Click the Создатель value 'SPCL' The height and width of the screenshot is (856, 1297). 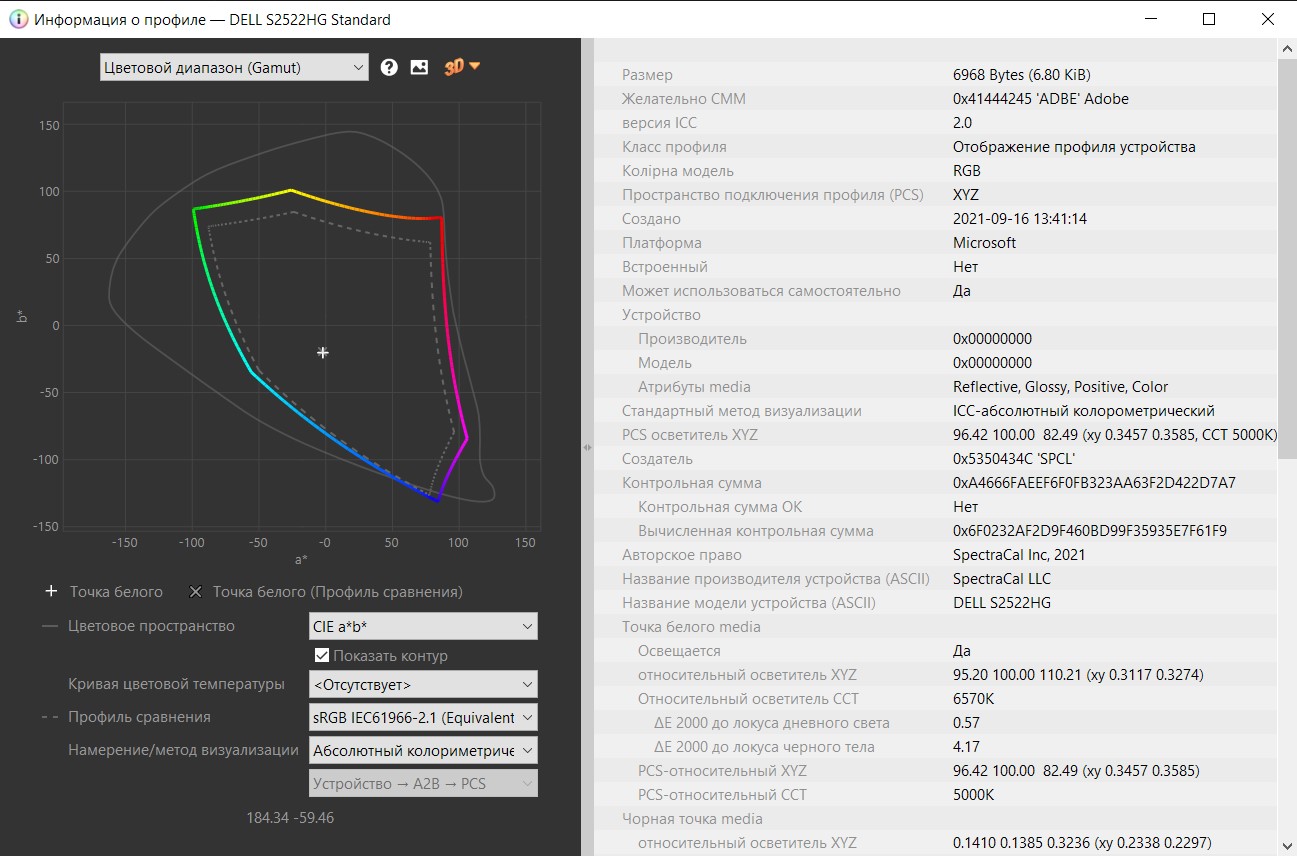click(1014, 459)
